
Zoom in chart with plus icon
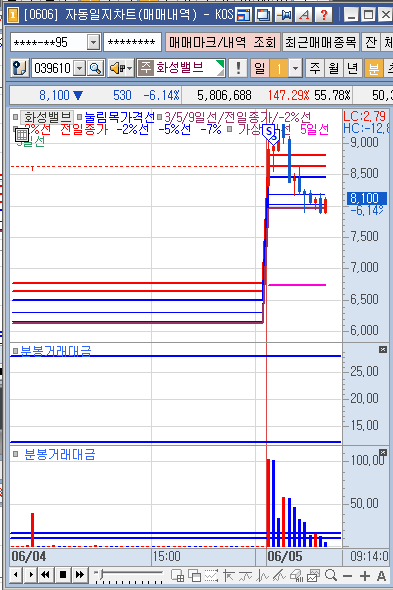[364, 576]
